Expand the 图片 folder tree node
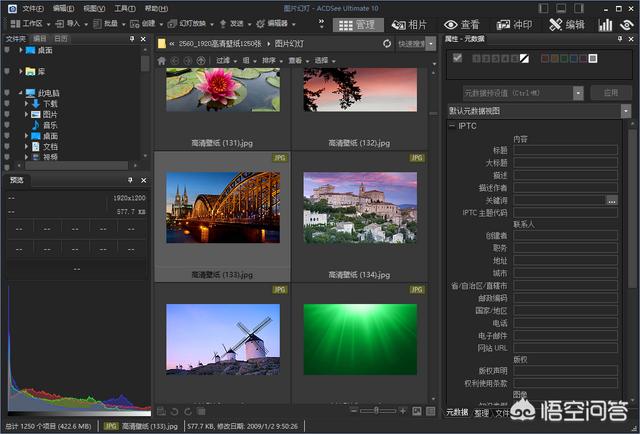The image size is (640, 434). [27, 114]
